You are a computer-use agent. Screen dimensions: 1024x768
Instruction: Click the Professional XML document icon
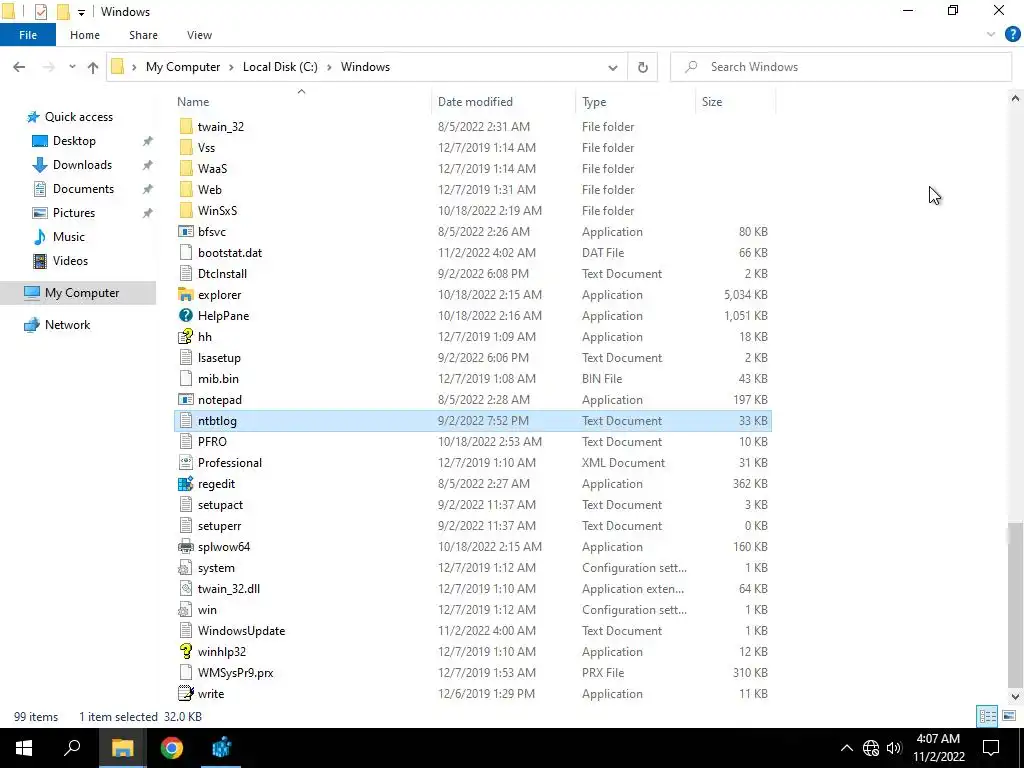(x=186, y=463)
